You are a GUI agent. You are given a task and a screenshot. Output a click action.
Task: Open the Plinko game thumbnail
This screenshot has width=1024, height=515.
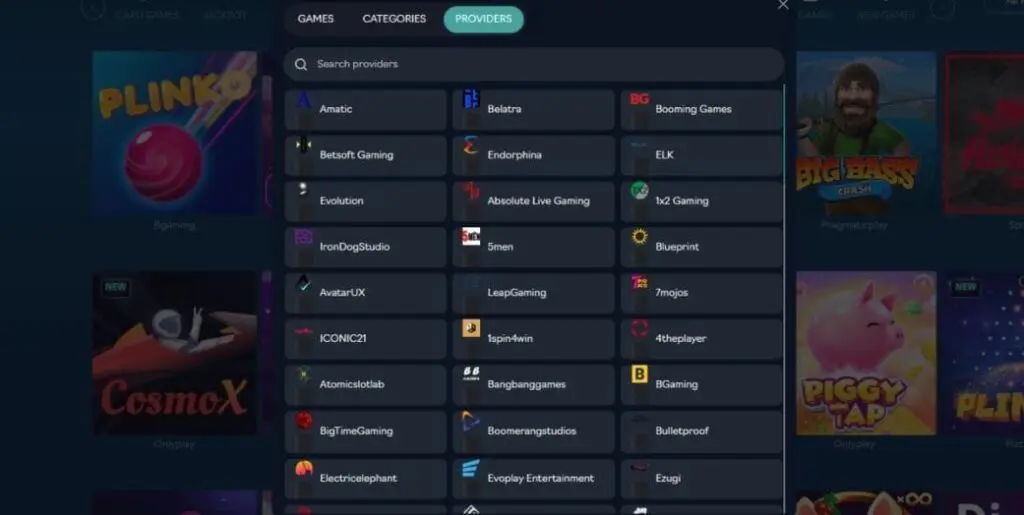tap(174, 133)
